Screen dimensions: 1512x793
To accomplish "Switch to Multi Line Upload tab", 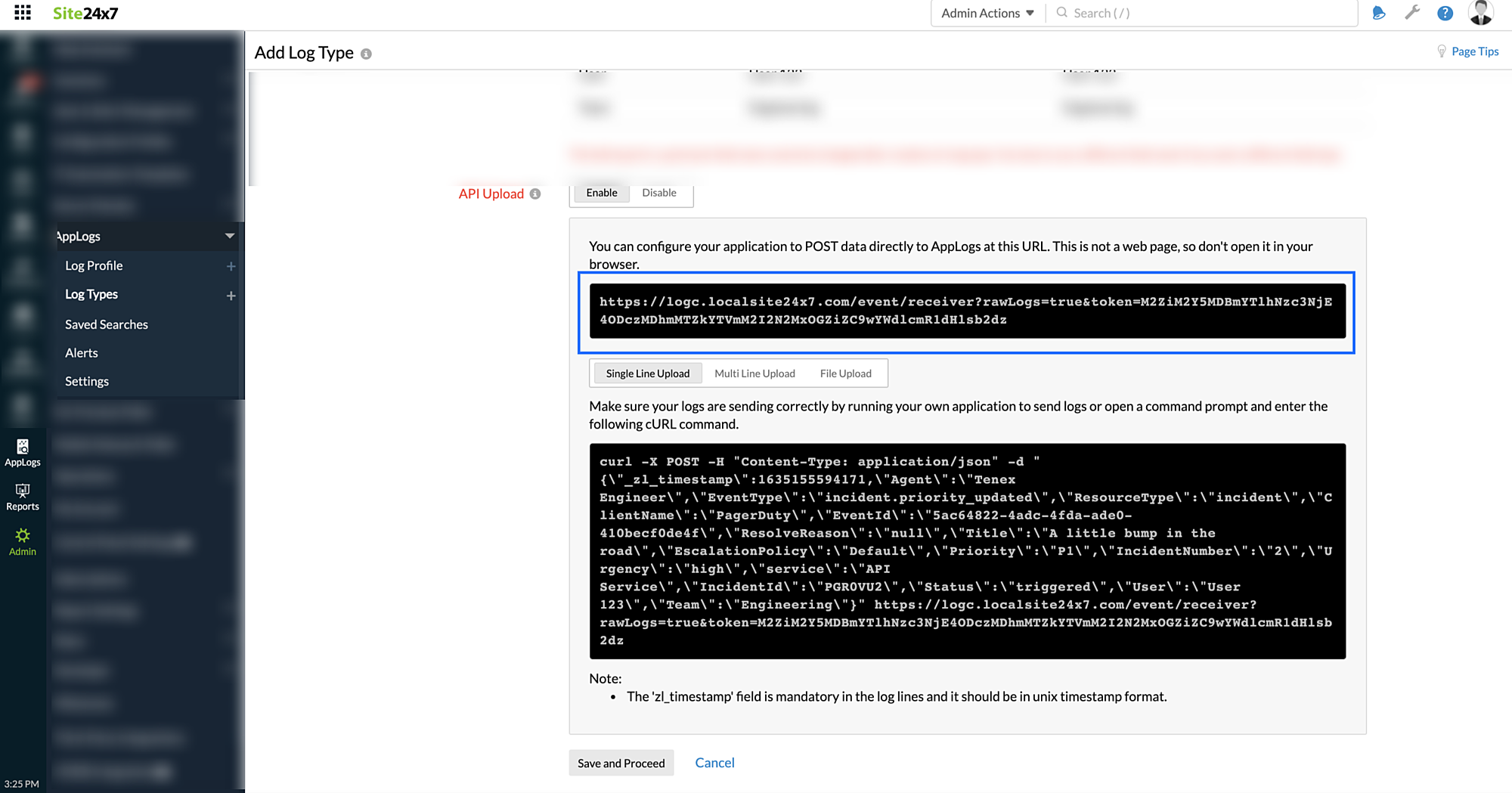I will point(754,373).
